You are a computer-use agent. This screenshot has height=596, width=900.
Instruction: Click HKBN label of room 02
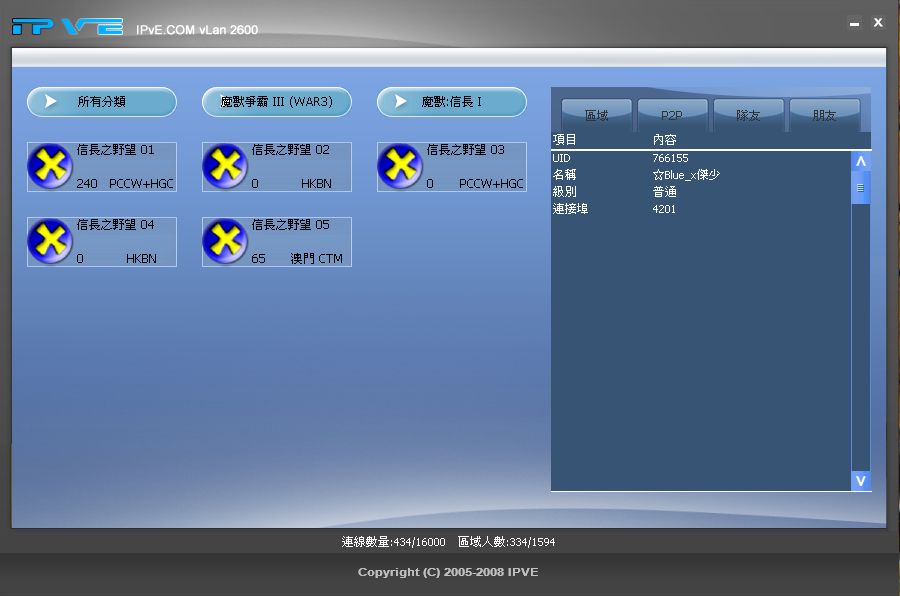(316, 184)
